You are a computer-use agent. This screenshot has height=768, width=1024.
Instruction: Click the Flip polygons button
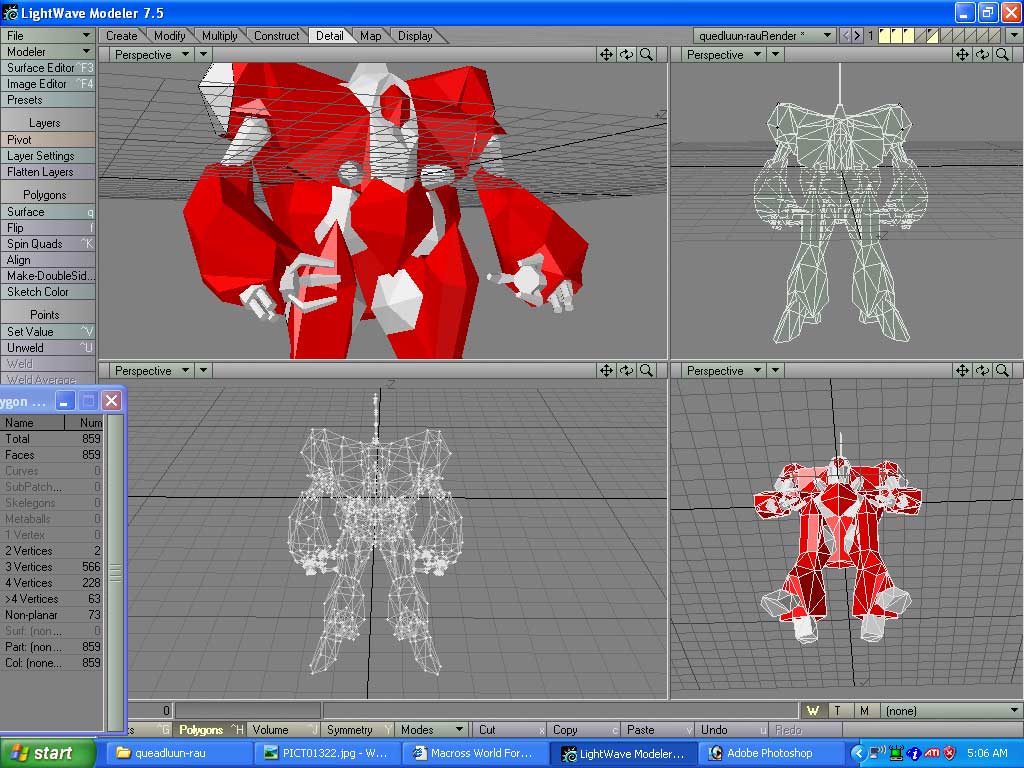48,228
